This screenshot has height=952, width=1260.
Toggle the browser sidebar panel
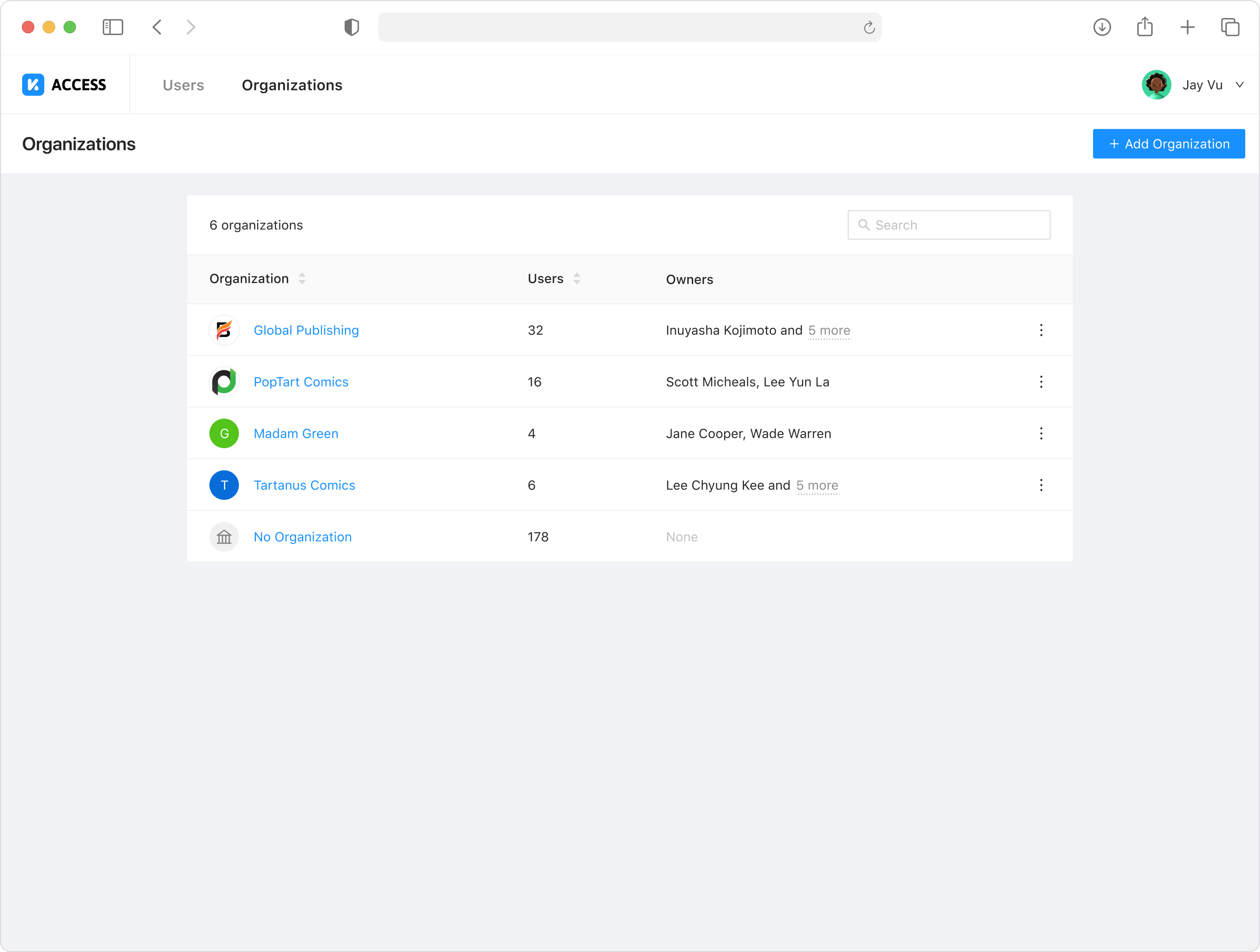coord(113,27)
